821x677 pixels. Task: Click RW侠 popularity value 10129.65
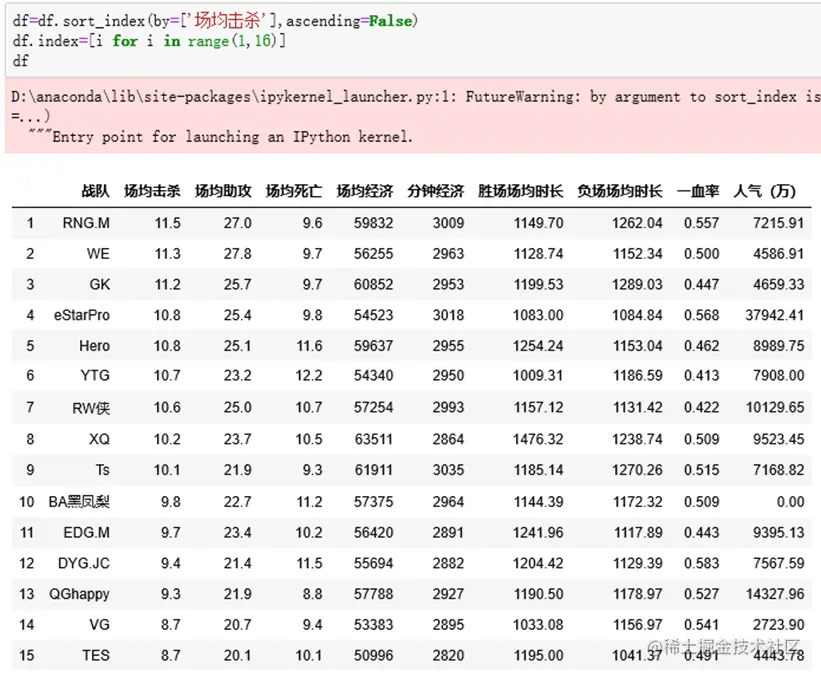click(774, 407)
